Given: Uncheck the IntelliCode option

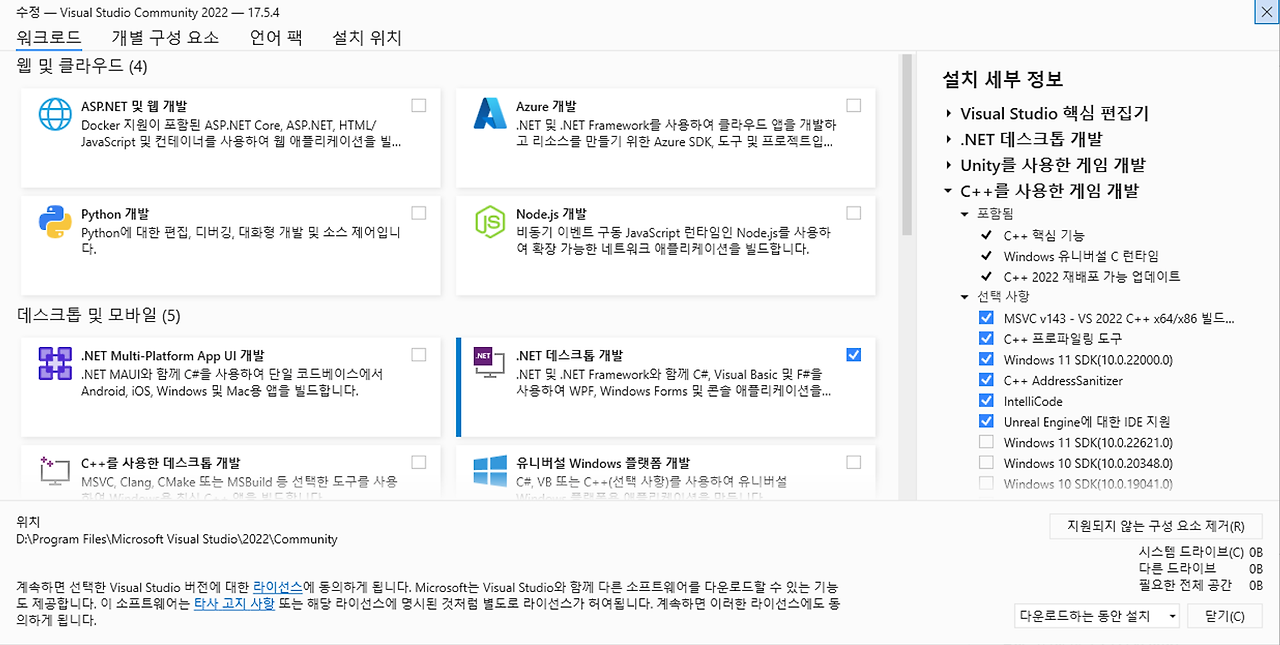Looking at the screenshot, I should click(x=986, y=401).
